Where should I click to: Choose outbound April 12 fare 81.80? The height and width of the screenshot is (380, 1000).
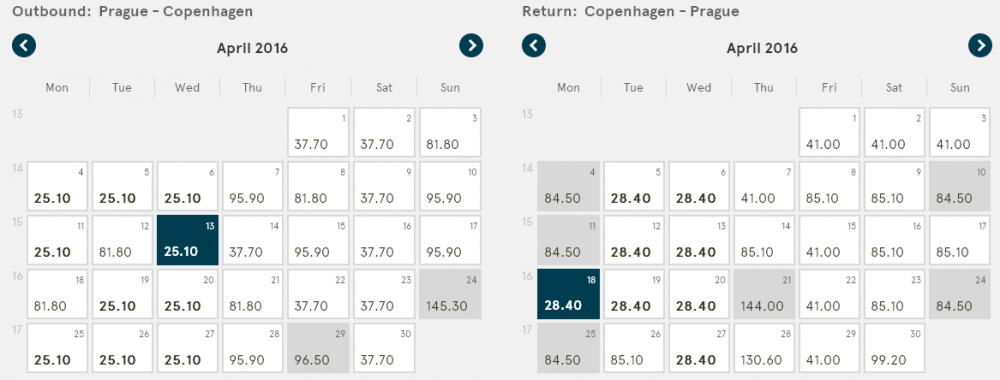click(x=122, y=240)
